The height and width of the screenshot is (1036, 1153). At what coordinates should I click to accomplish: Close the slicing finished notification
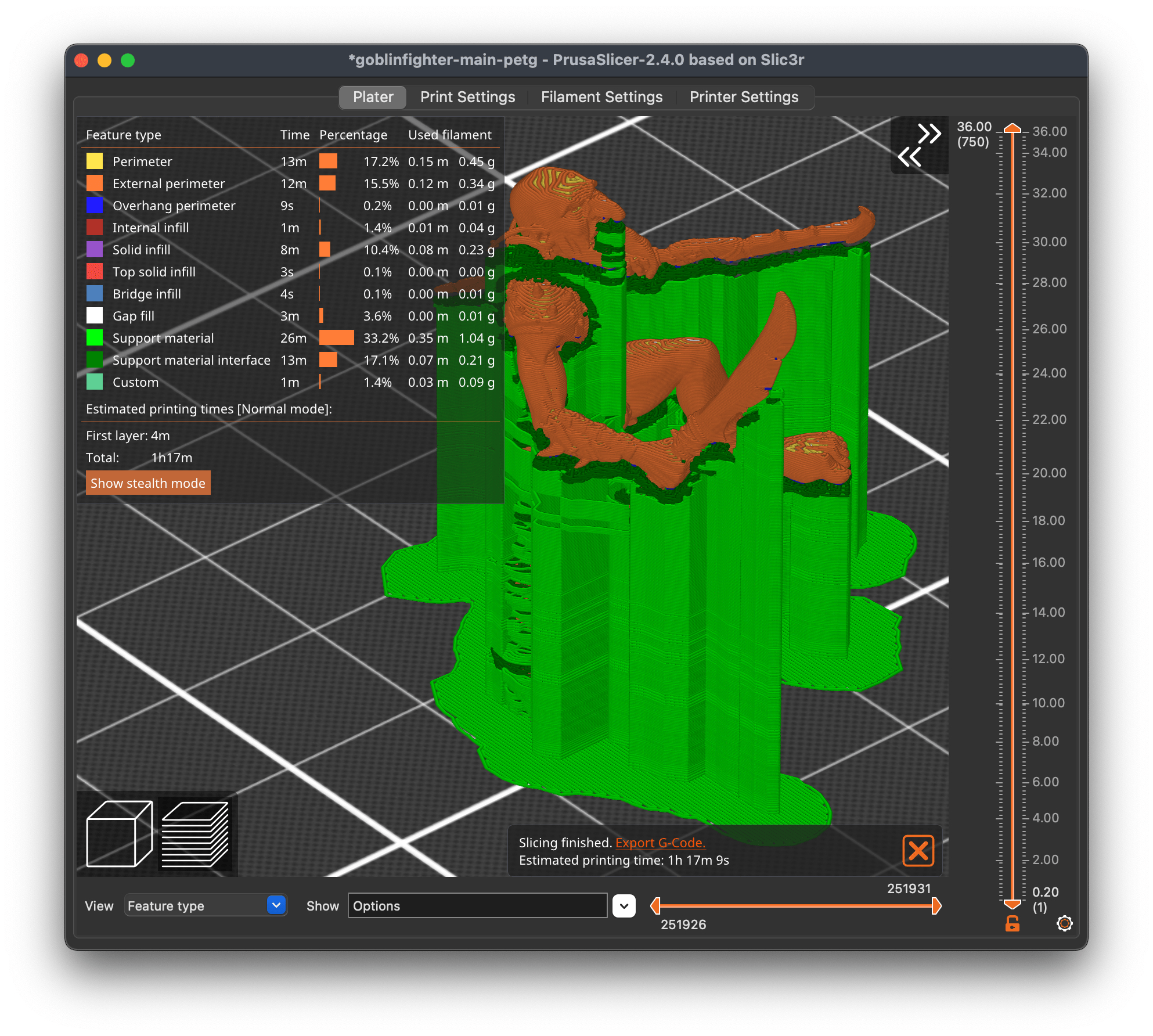pos(918,851)
